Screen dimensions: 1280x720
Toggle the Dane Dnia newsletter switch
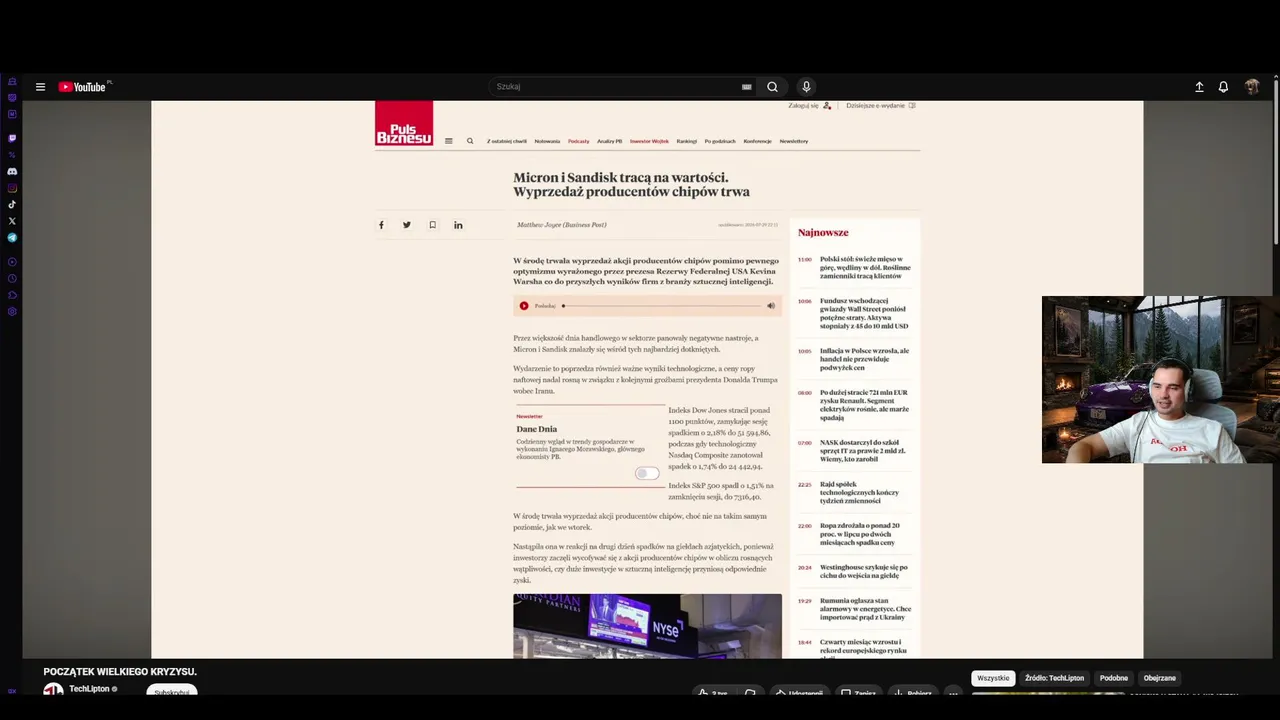tap(647, 473)
